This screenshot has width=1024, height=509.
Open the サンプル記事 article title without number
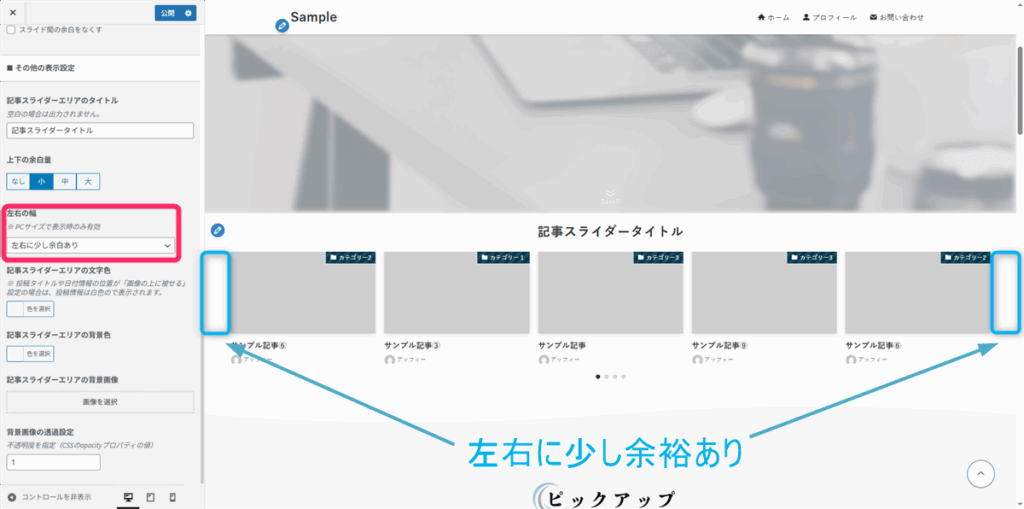pyautogui.click(x=562, y=345)
